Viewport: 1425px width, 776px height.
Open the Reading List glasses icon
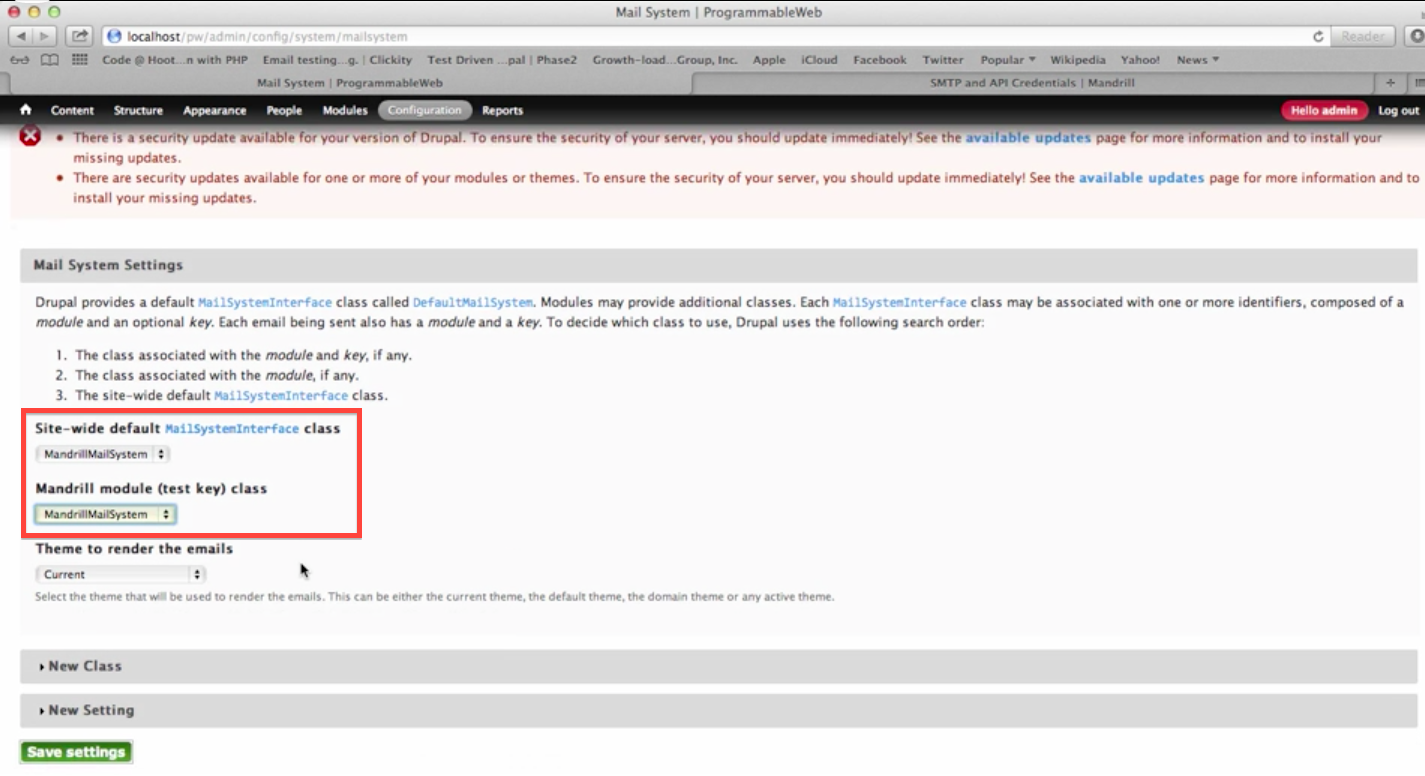(x=19, y=60)
